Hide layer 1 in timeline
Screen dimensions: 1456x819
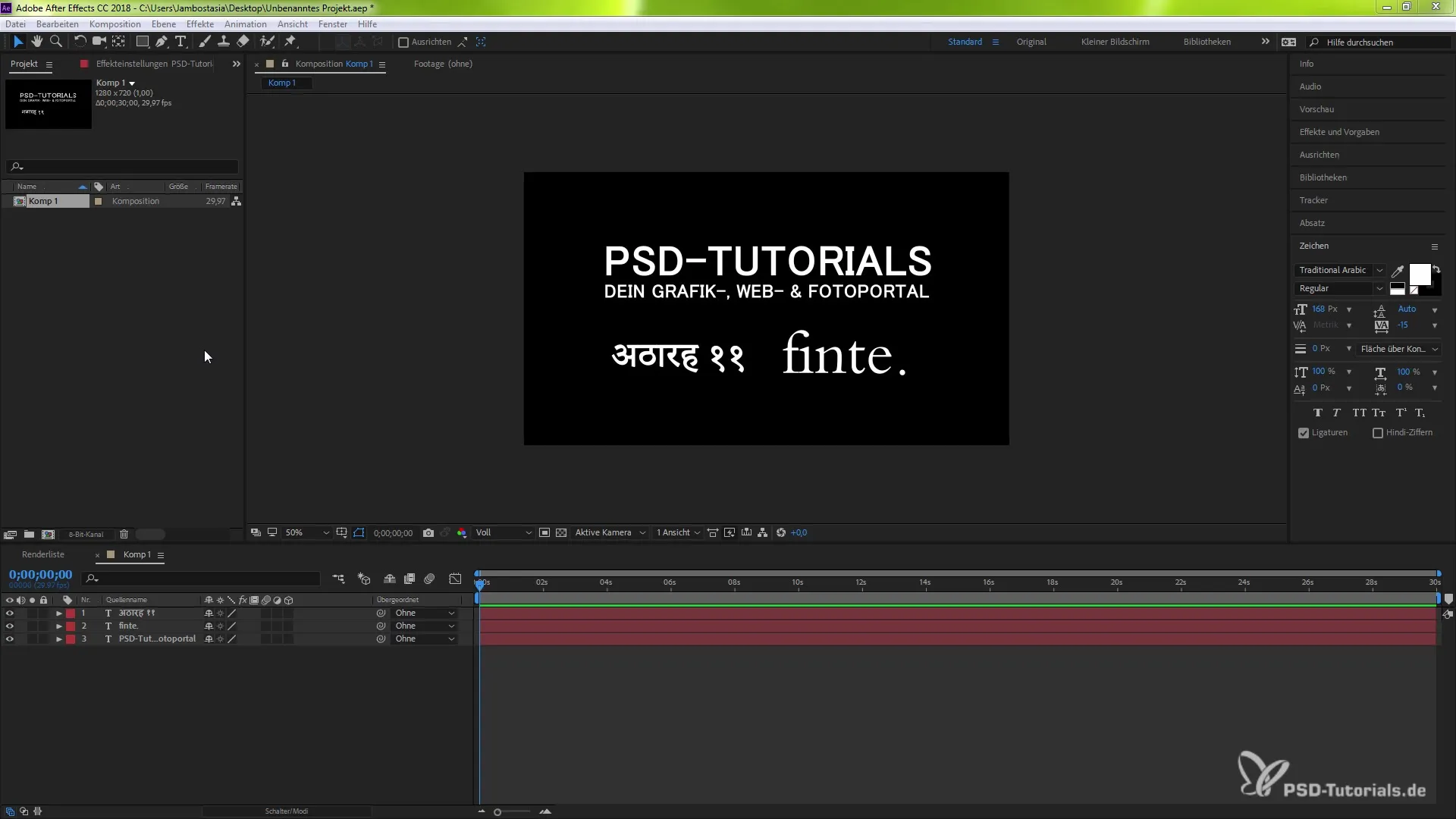tap(10, 613)
